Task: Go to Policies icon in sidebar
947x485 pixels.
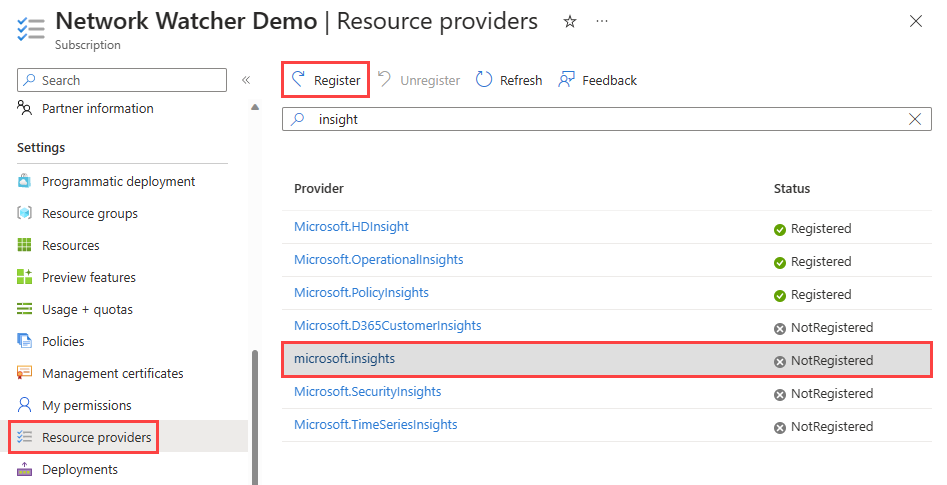Action: click(25, 341)
